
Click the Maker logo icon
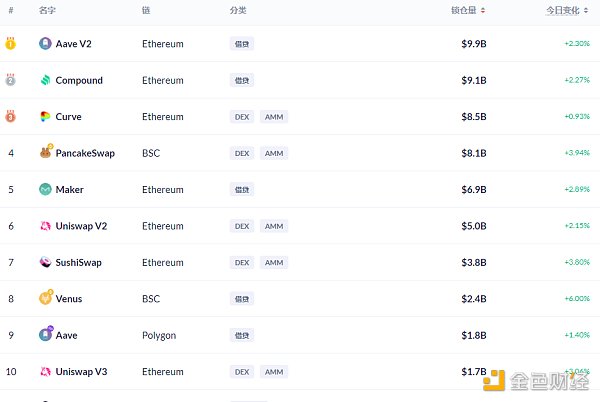[x=45, y=190]
